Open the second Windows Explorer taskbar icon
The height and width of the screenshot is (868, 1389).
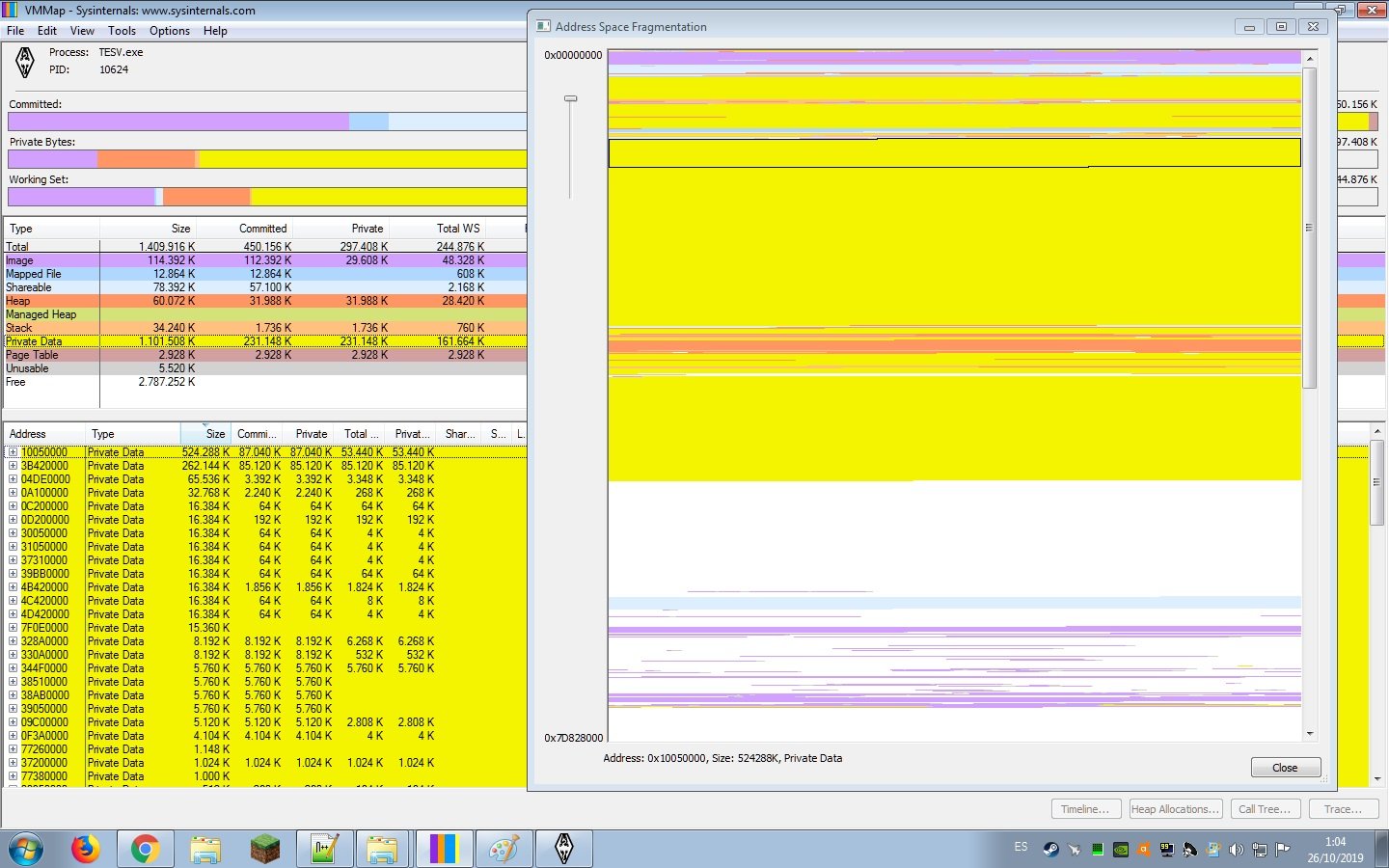(x=383, y=849)
